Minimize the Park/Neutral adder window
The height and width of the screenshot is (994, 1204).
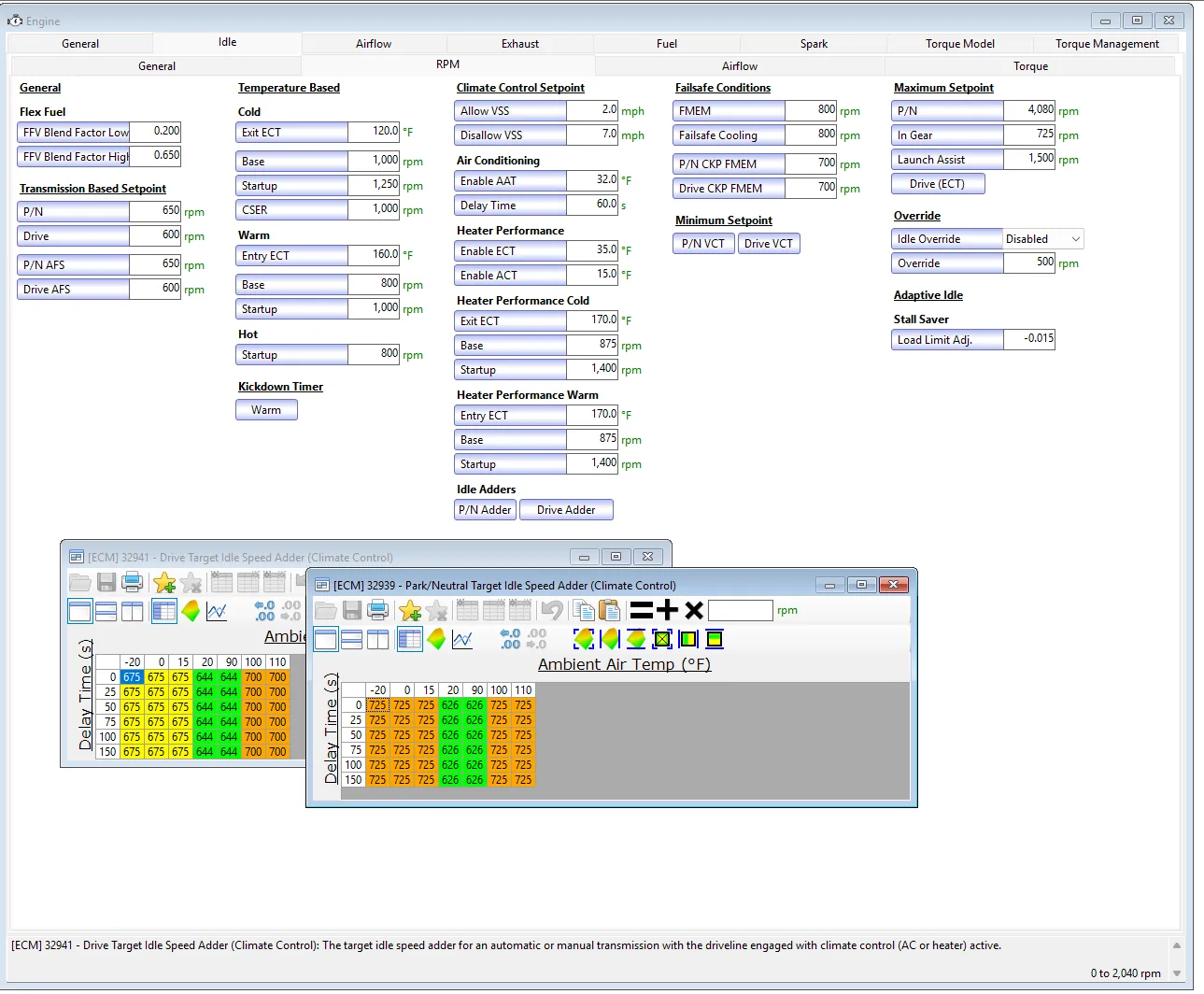(829, 585)
